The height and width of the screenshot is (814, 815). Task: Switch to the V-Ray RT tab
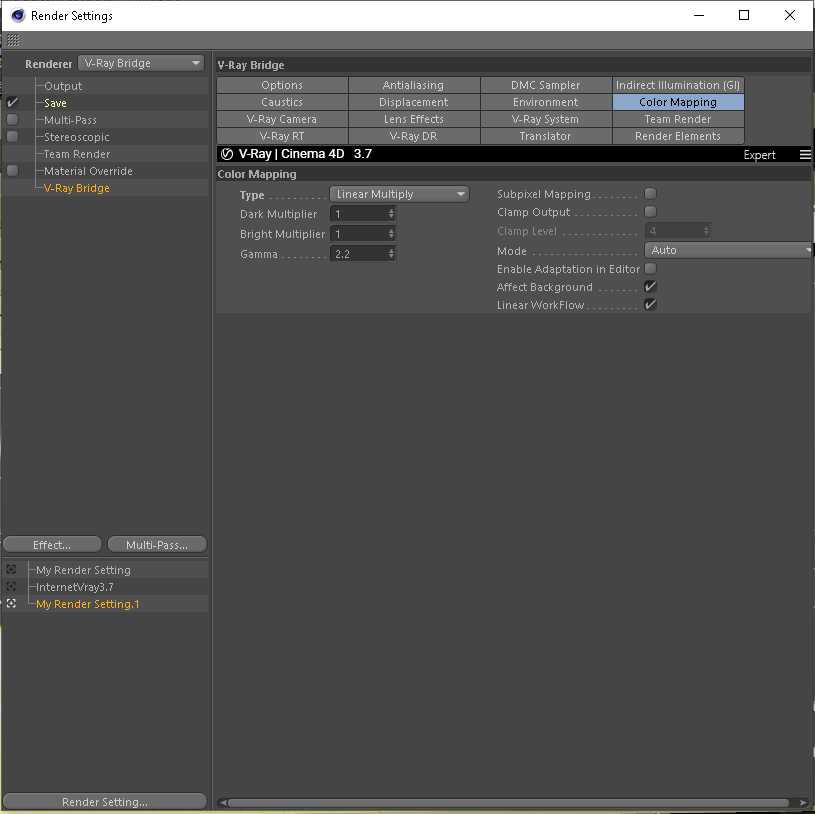pos(282,136)
